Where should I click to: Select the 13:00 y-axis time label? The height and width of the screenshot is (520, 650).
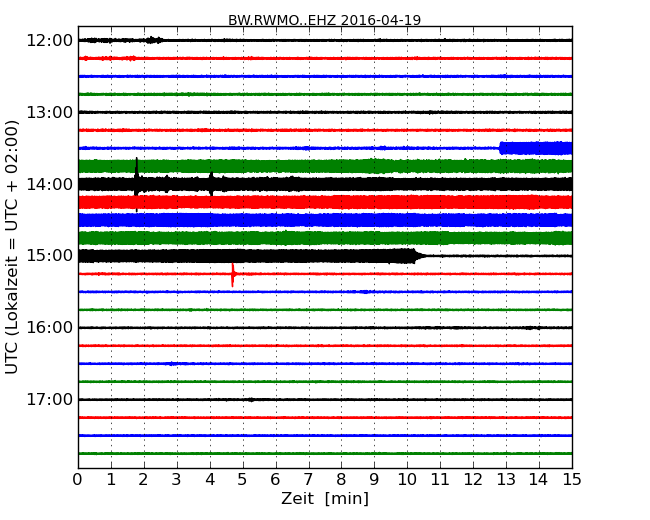tap(49, 112)
